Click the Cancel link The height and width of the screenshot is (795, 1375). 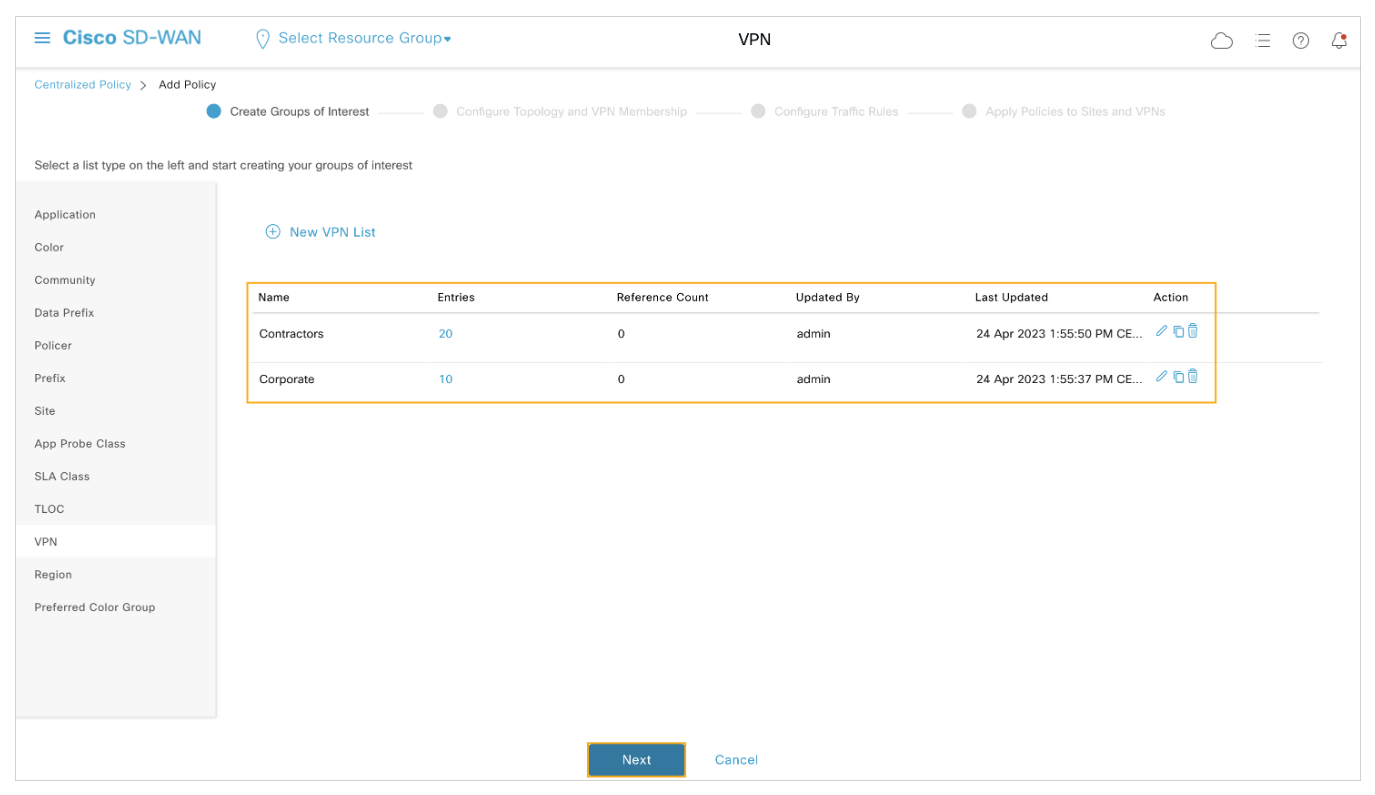[736, 760]
